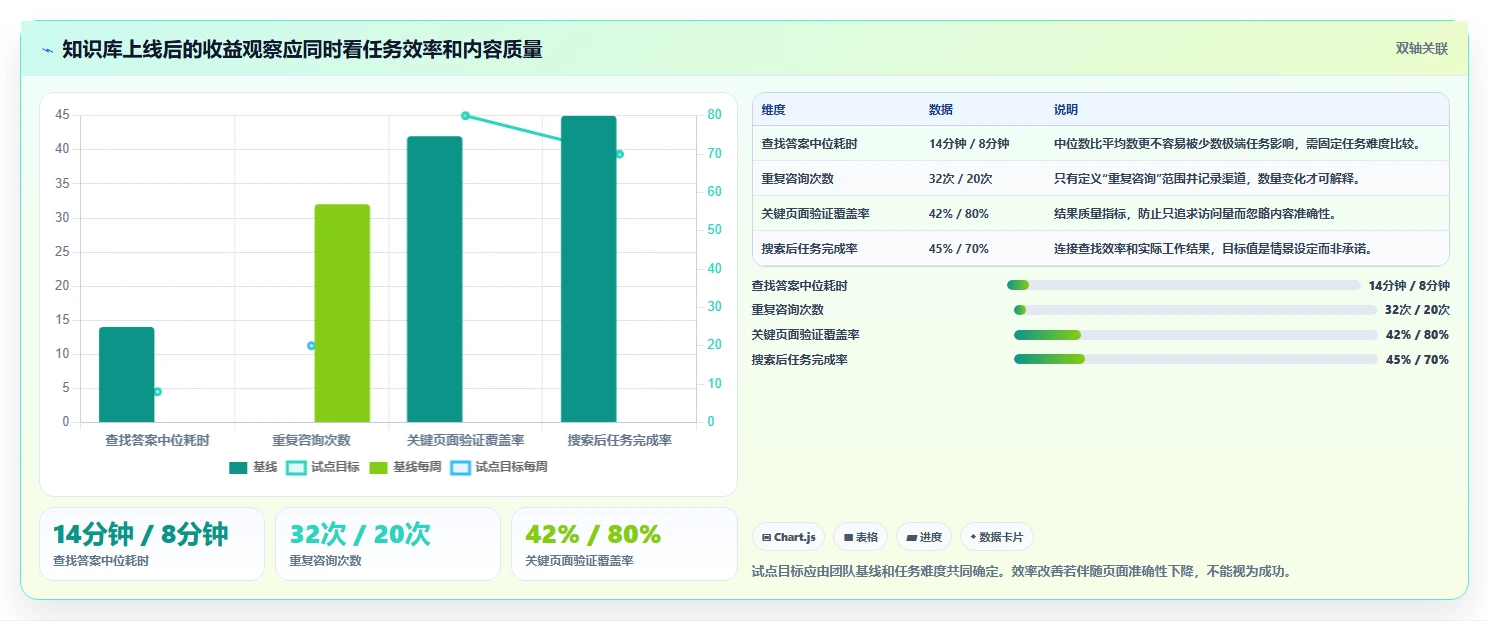The image size is (1489, 621).
Task: Open the 42% / 80% data card
Action: pyautogui.click(x=624, y=544)
